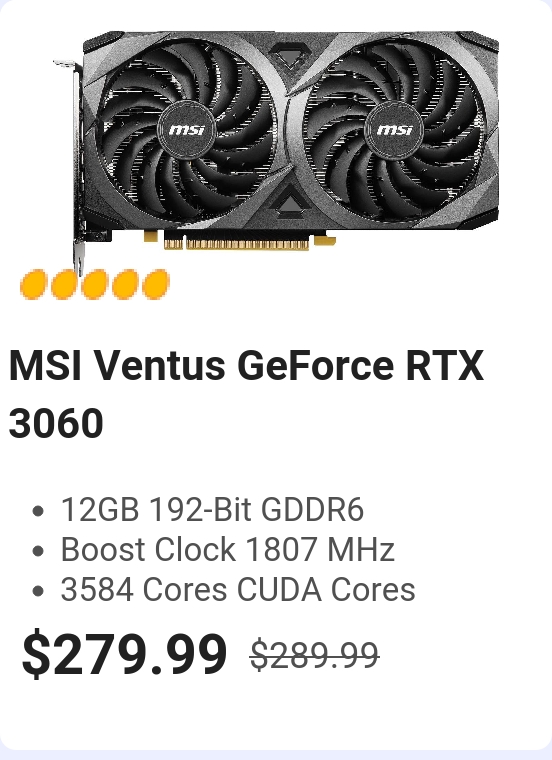Click the graphics card's left fan blades
This screenshot has height=760, width=552.
click(187, 130)
